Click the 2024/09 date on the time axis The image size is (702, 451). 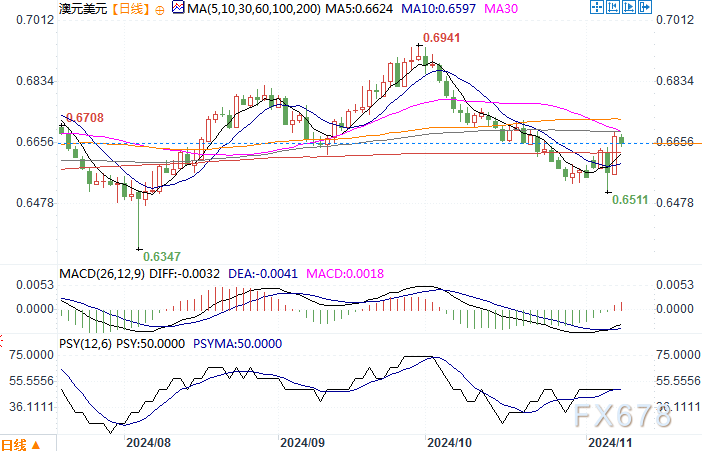(x=302, y=443)
